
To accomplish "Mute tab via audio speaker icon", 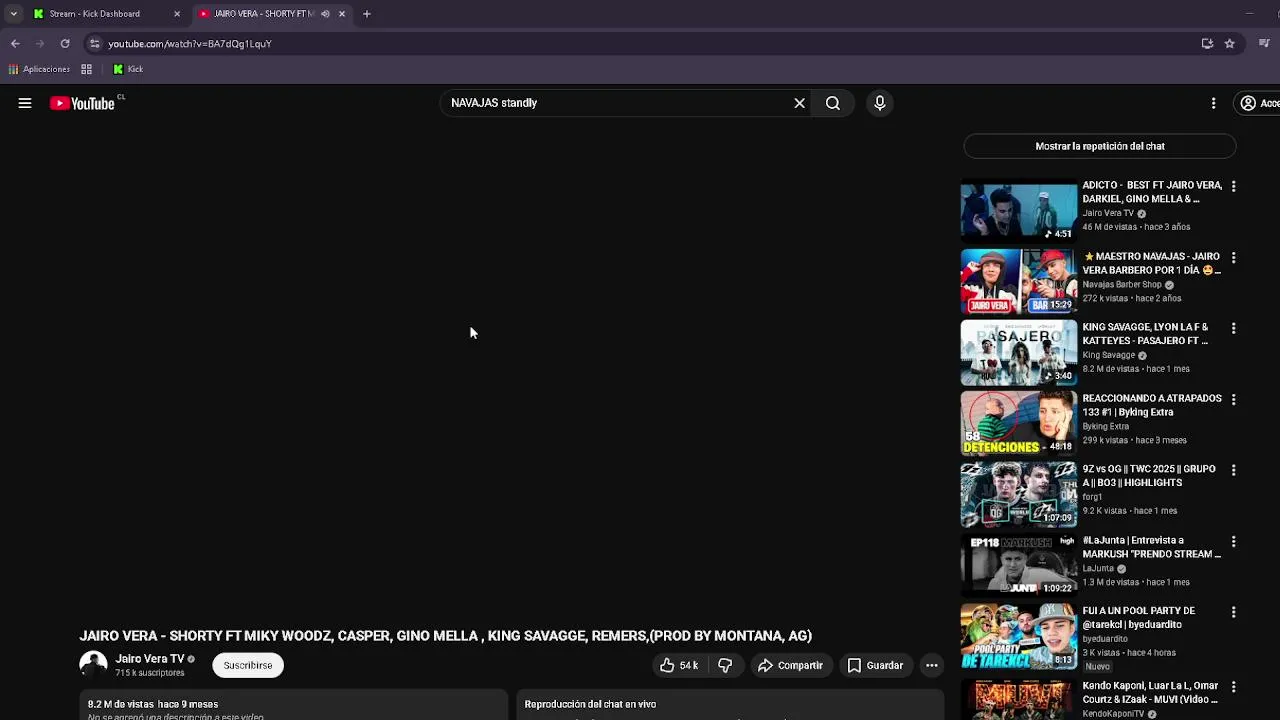I will [x=325, y=14].
